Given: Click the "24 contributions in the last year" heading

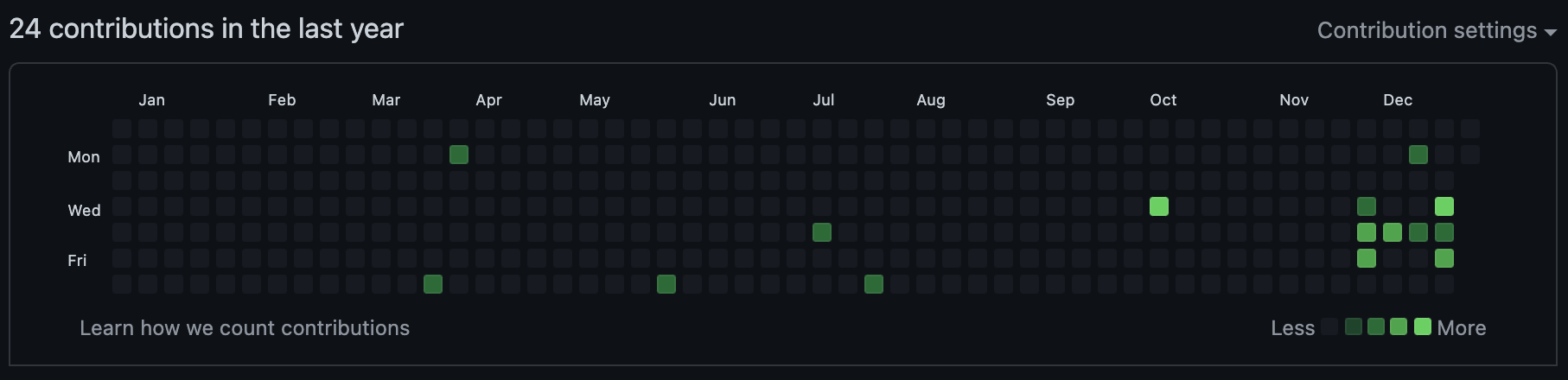Looking at the screenshot, I should point(207,29).
